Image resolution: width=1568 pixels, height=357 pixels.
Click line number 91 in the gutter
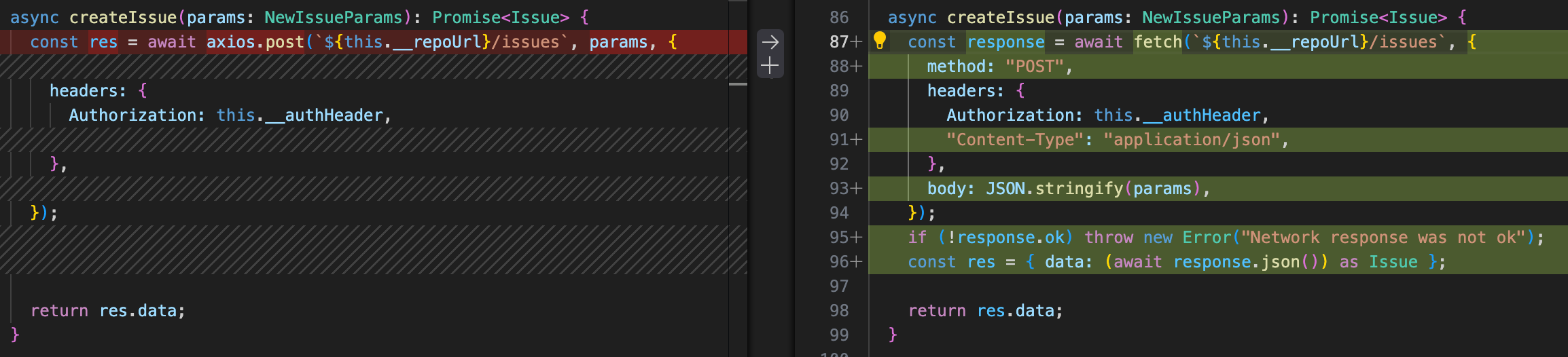tap(839, 140)
